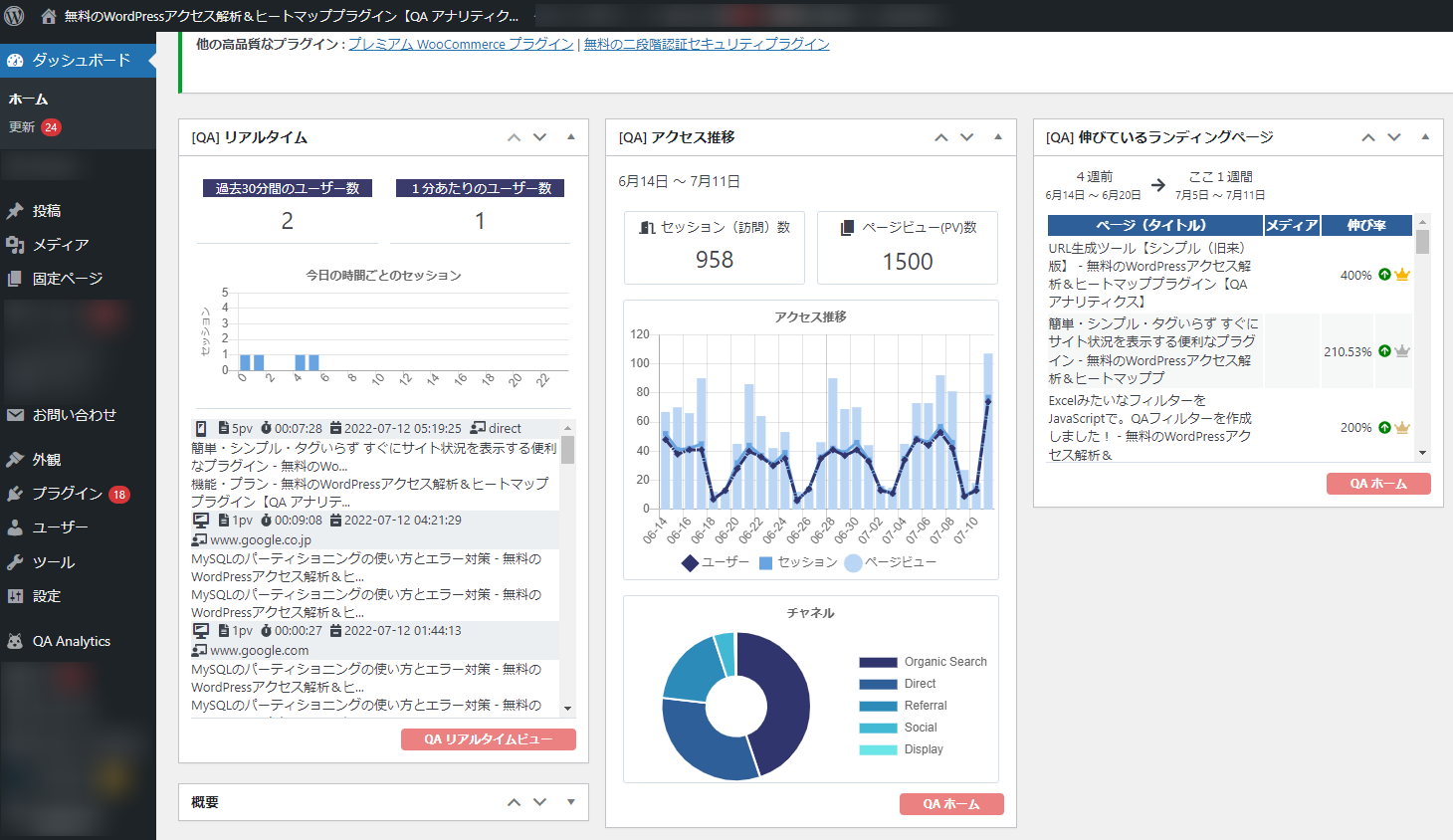The height and width of the screenshot is (840, 1453).
Task: Open the プレミアム WooCommerce プラグイン link
Action: [460, 44]
